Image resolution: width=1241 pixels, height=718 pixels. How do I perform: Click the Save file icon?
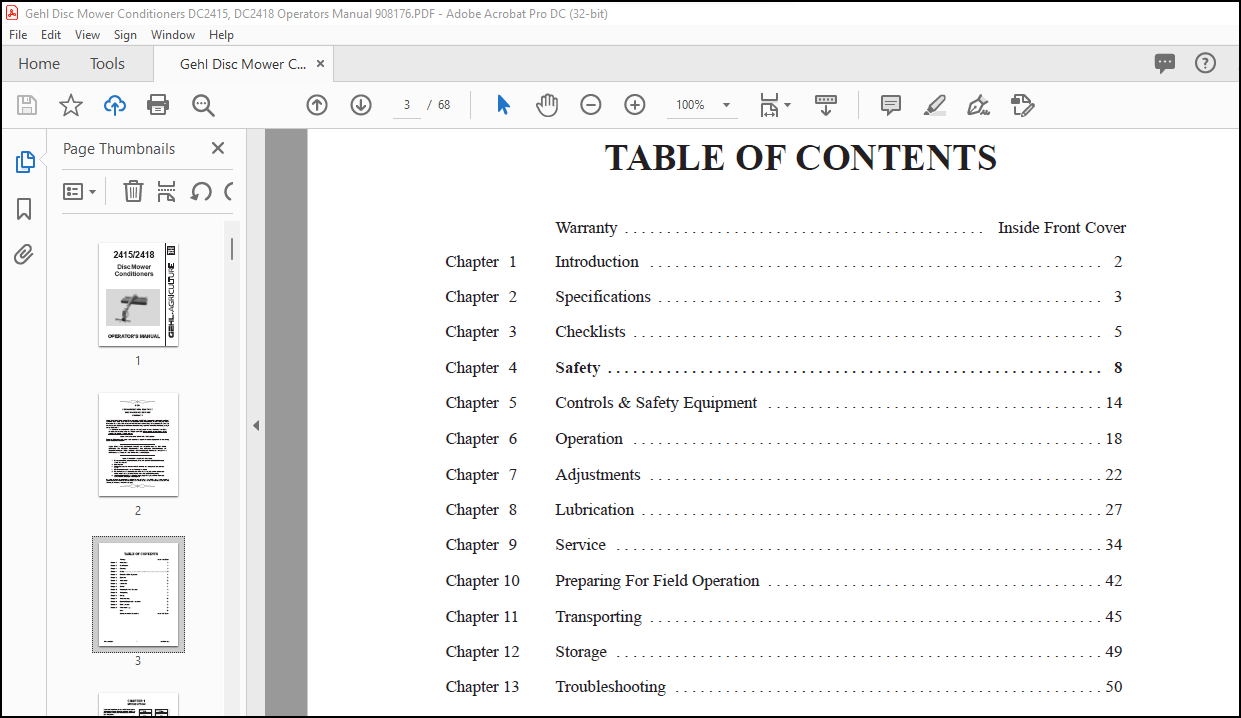(27, 105)
